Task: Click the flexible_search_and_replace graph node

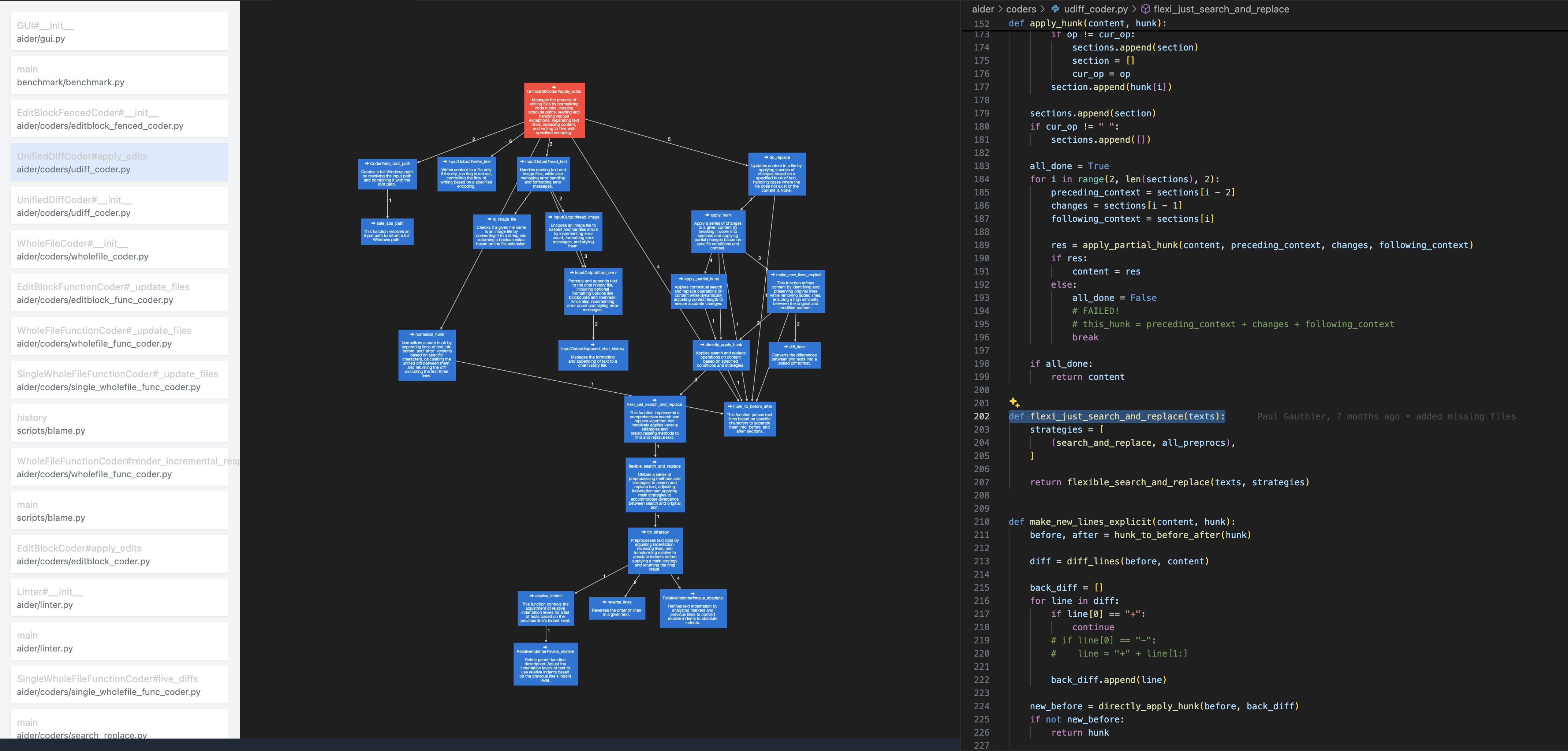Action: (x=655, y=485)
